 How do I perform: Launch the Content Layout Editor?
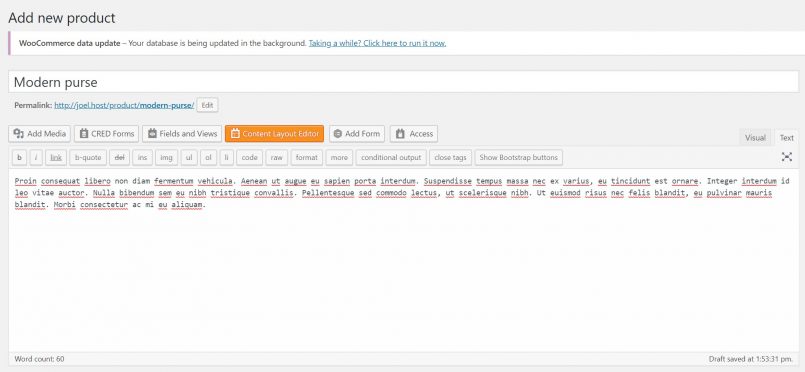point(274,134)
